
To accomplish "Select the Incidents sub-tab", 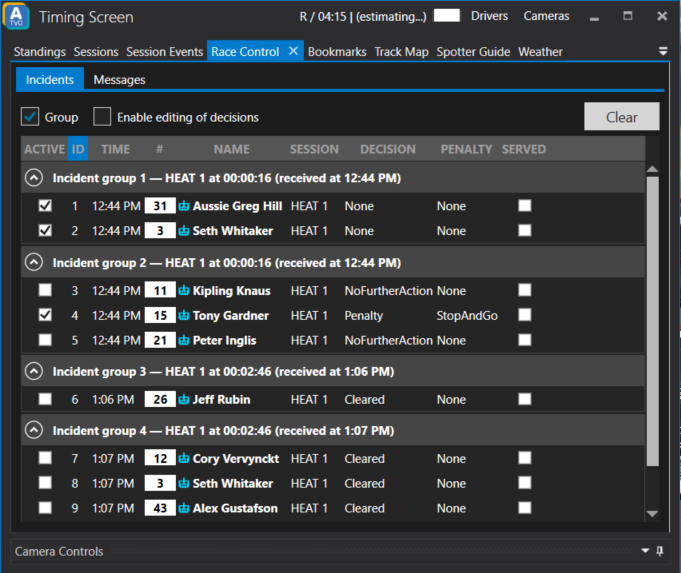I will click(50, 79).
